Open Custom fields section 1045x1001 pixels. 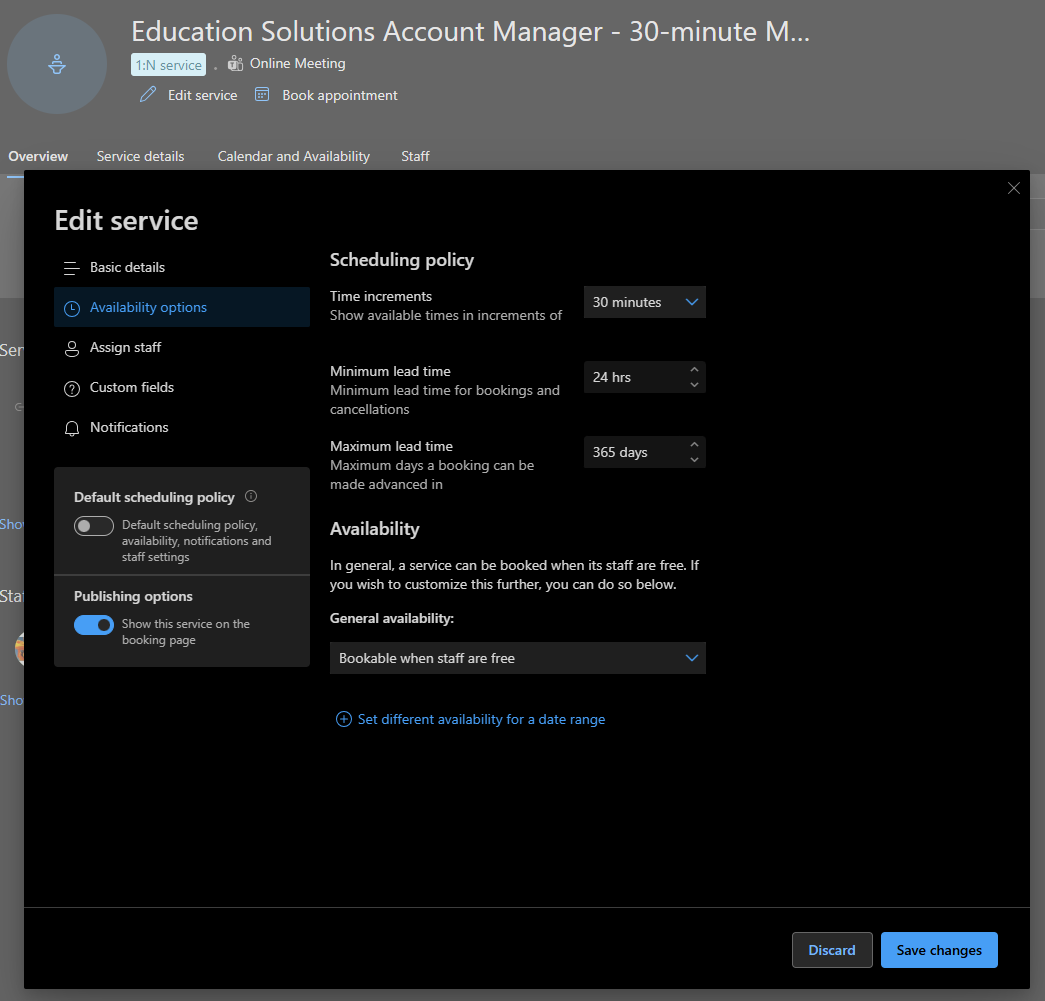(182, 387)
